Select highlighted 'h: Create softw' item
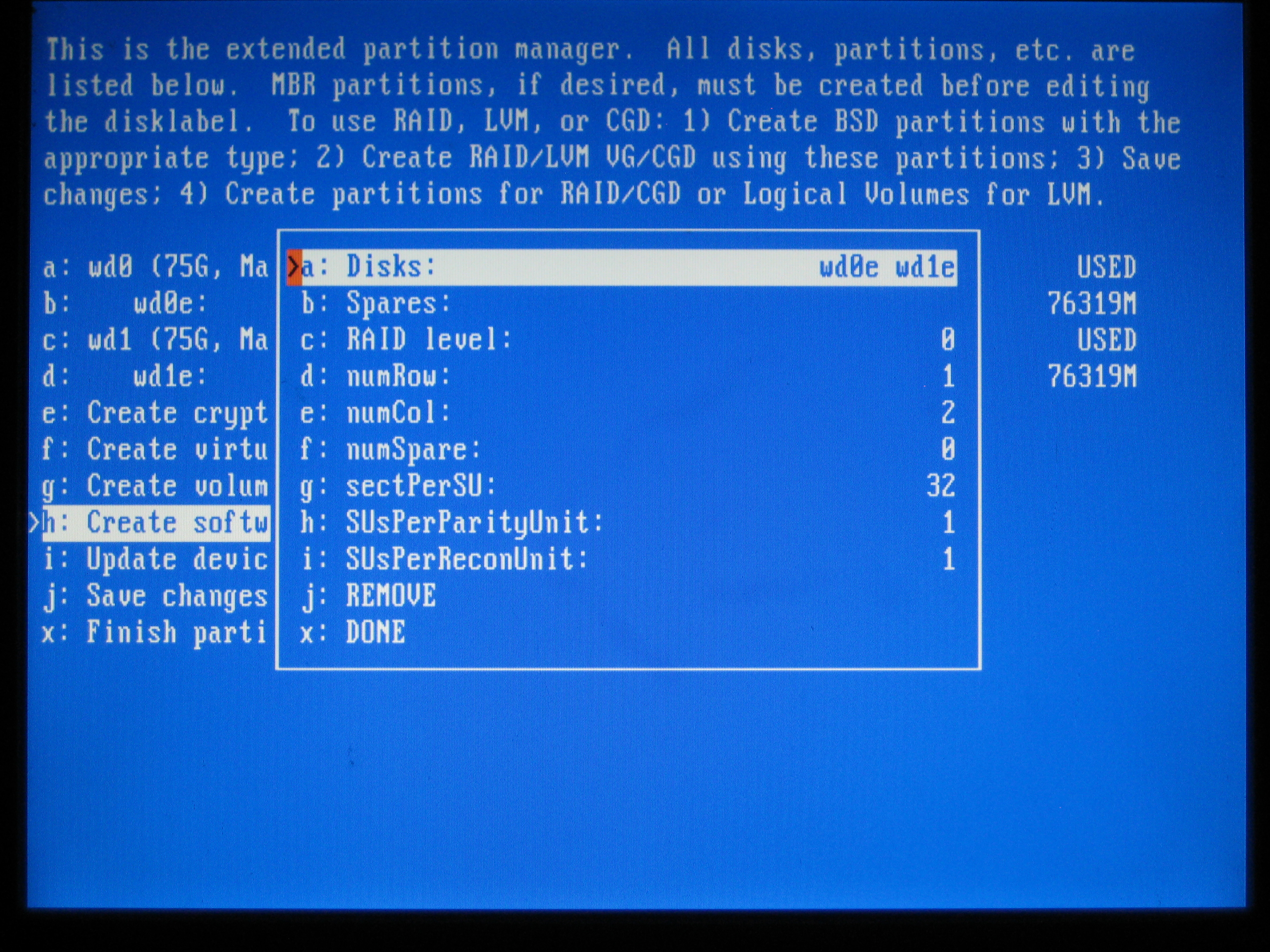 click(x=155, y=523)
